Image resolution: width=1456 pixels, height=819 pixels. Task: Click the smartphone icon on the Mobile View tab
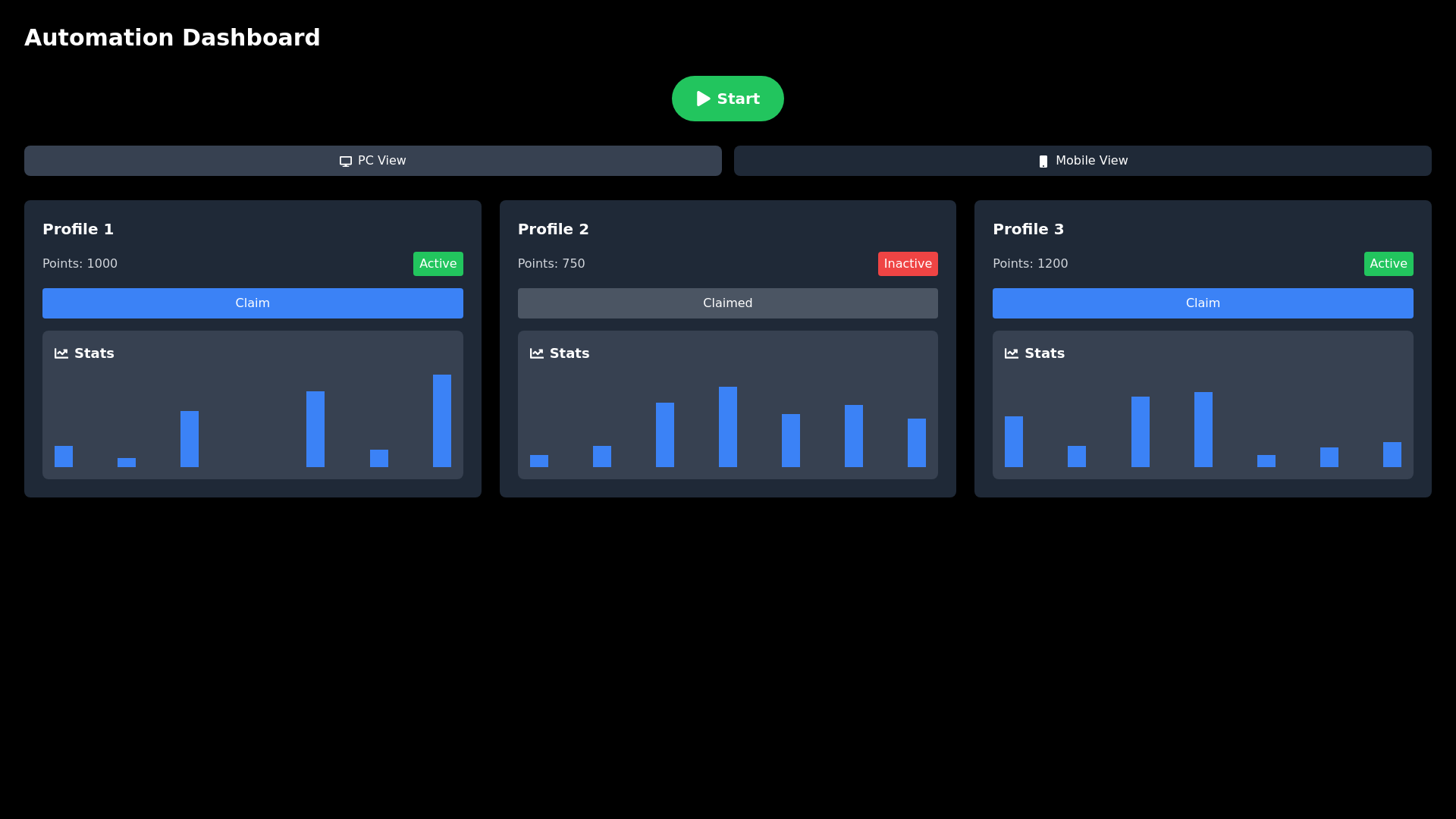[1043, 161]
